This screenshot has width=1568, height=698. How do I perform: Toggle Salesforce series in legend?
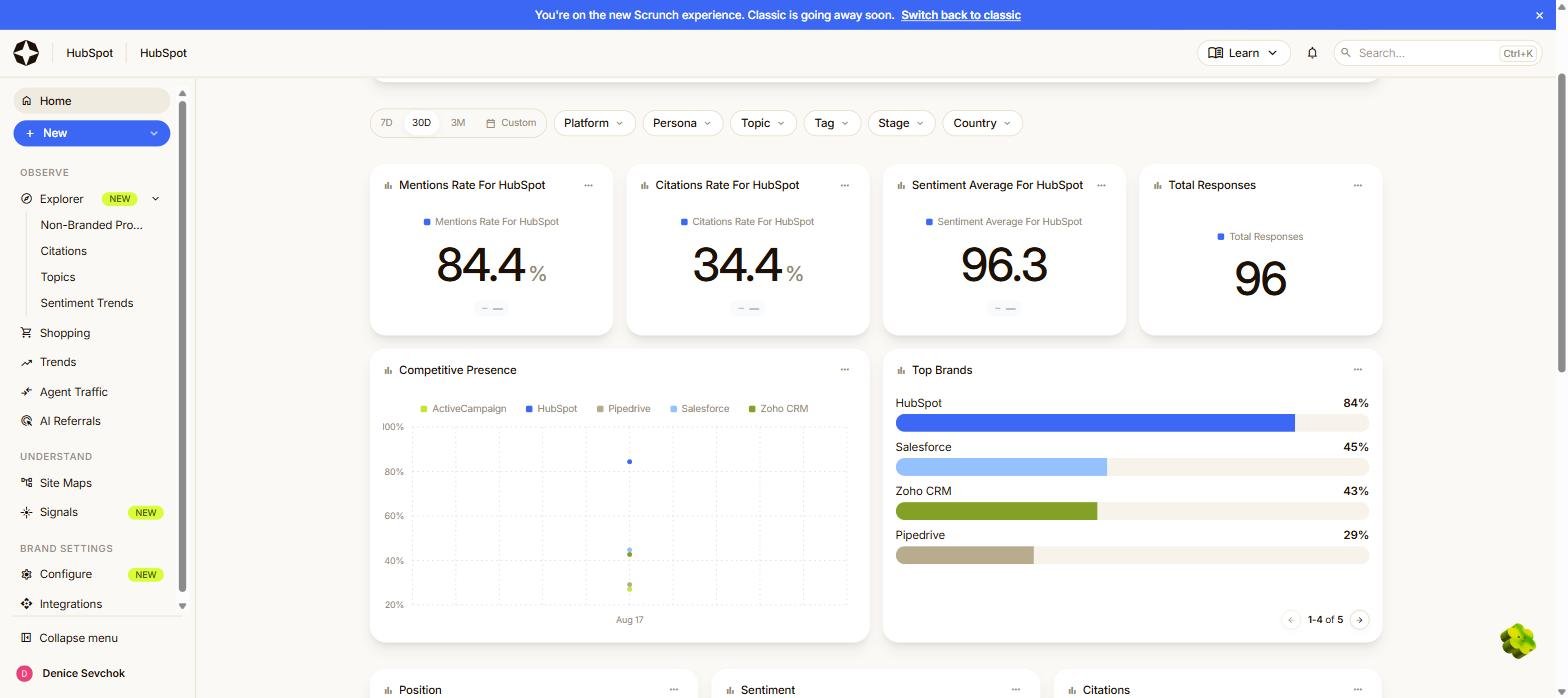pyautogui.click(x=699, y=409)
